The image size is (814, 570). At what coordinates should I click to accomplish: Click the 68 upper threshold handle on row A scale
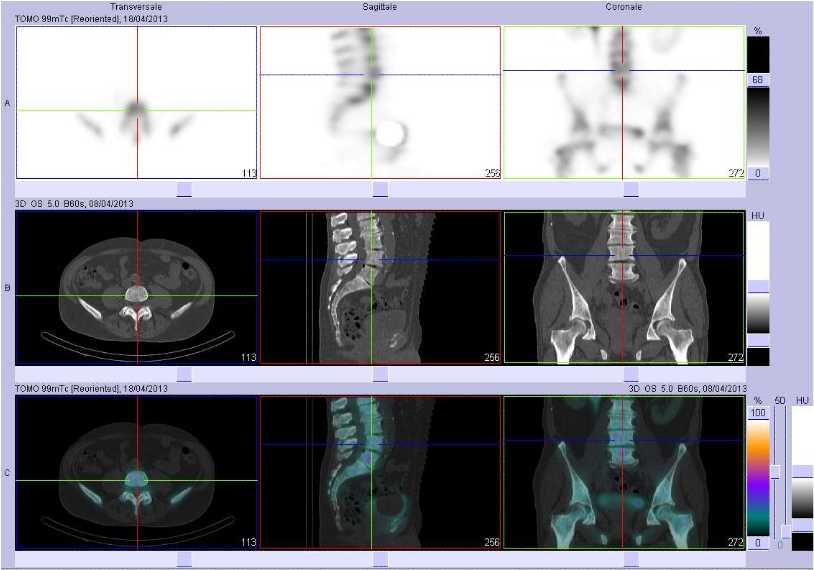coord(758,80)
